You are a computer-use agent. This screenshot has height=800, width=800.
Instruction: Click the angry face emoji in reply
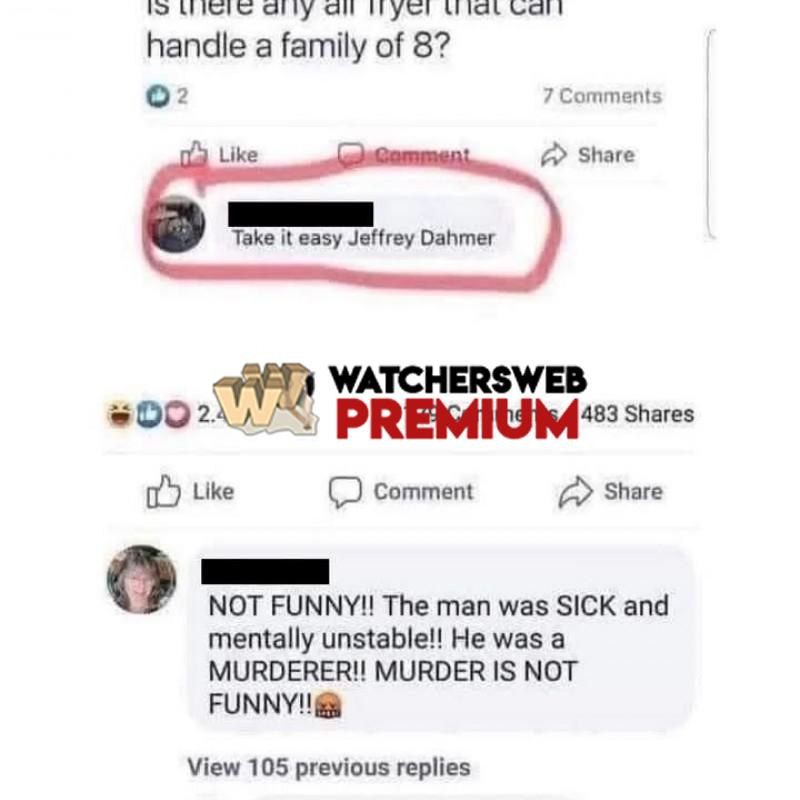click(x=328, y=705)
